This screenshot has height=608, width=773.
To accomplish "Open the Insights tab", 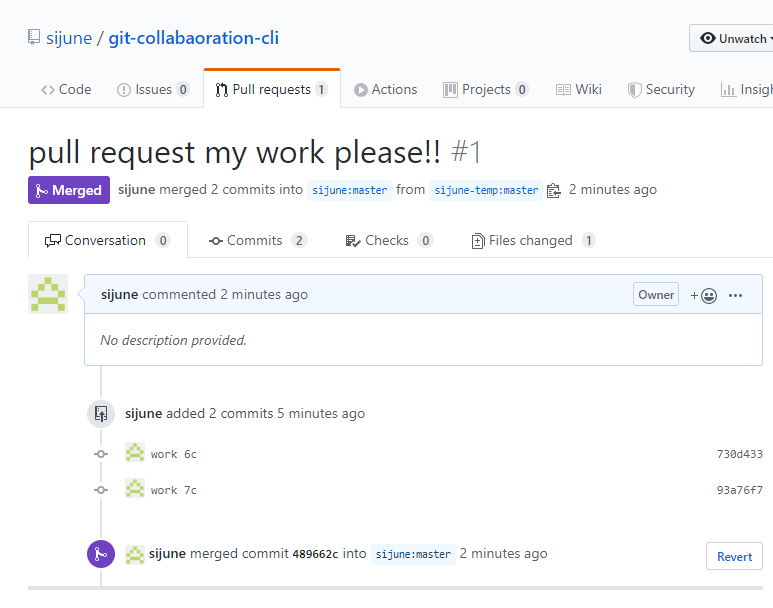I will [747, 89].
